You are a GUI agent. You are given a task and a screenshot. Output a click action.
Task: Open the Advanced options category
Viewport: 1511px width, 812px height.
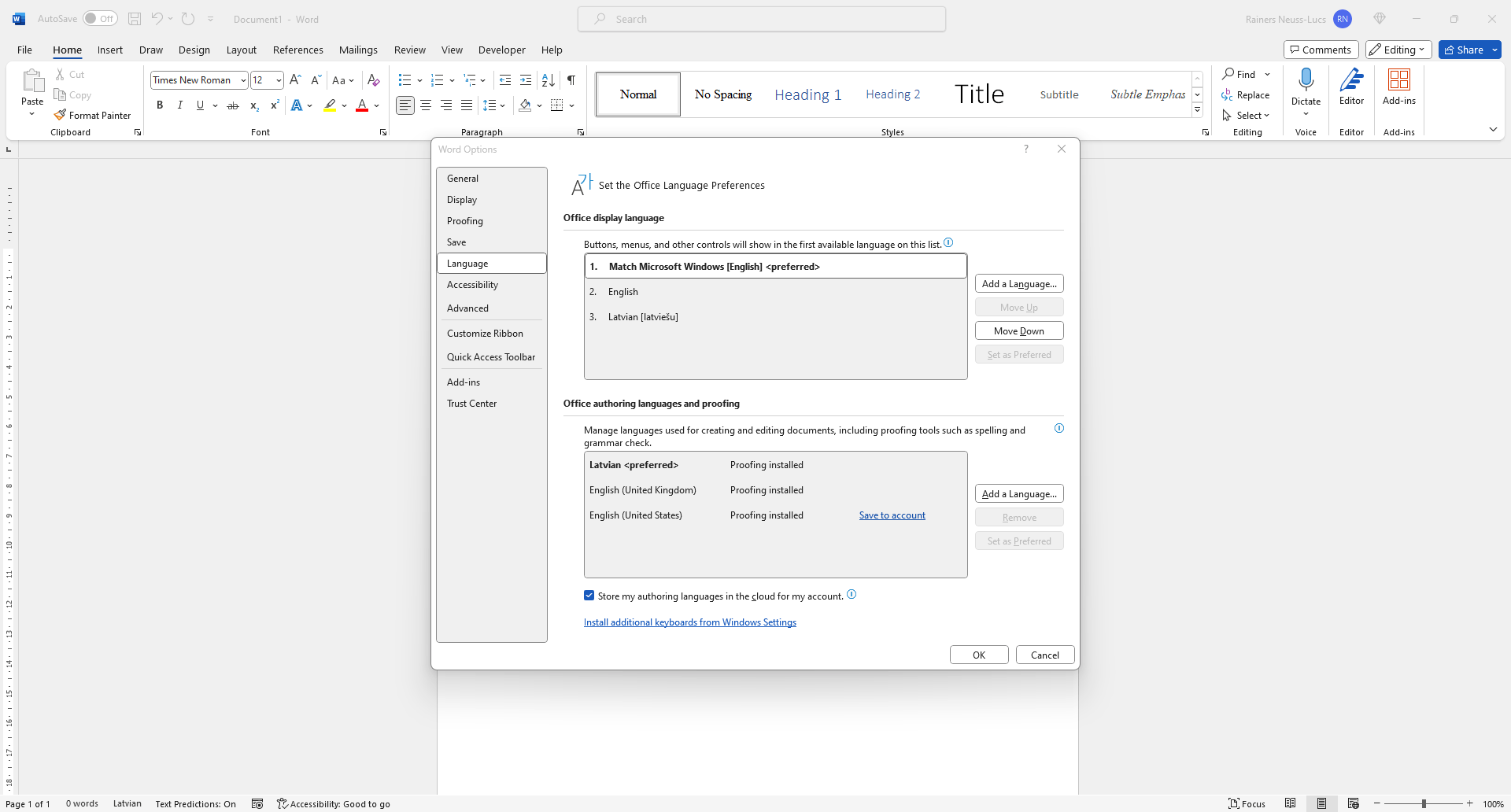[x=491, y=308]
